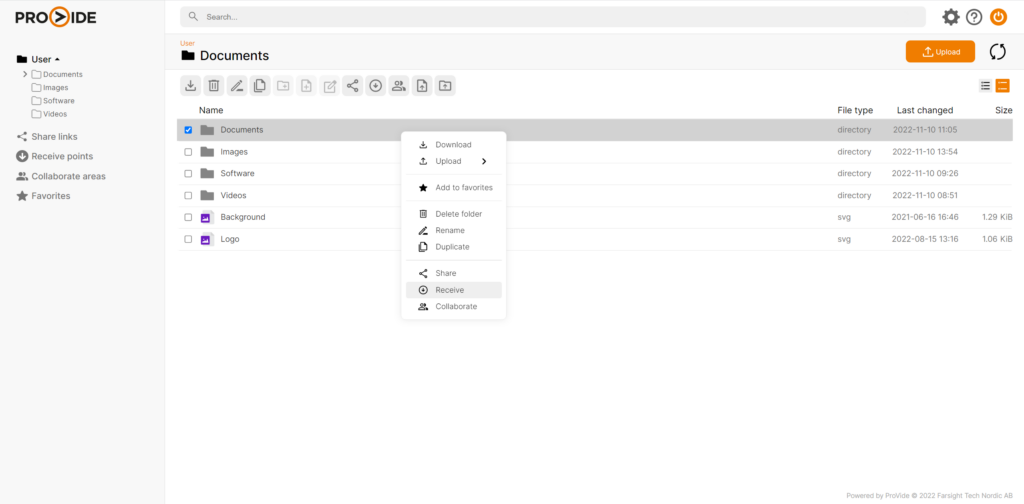Collapse the User root caret in sidebar
Viewport: 1024px width, 504px height.
click(57, 59)
